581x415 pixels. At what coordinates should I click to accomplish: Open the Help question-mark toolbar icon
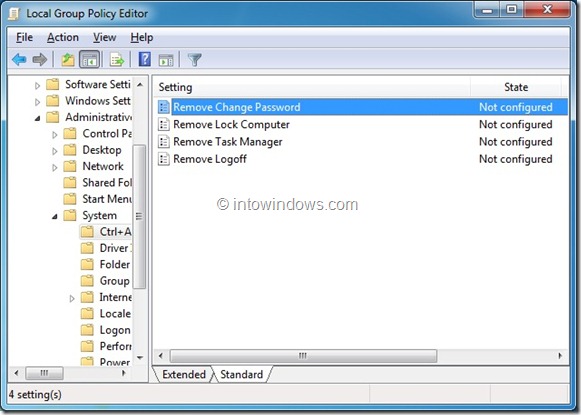click(x=145, y=59)
